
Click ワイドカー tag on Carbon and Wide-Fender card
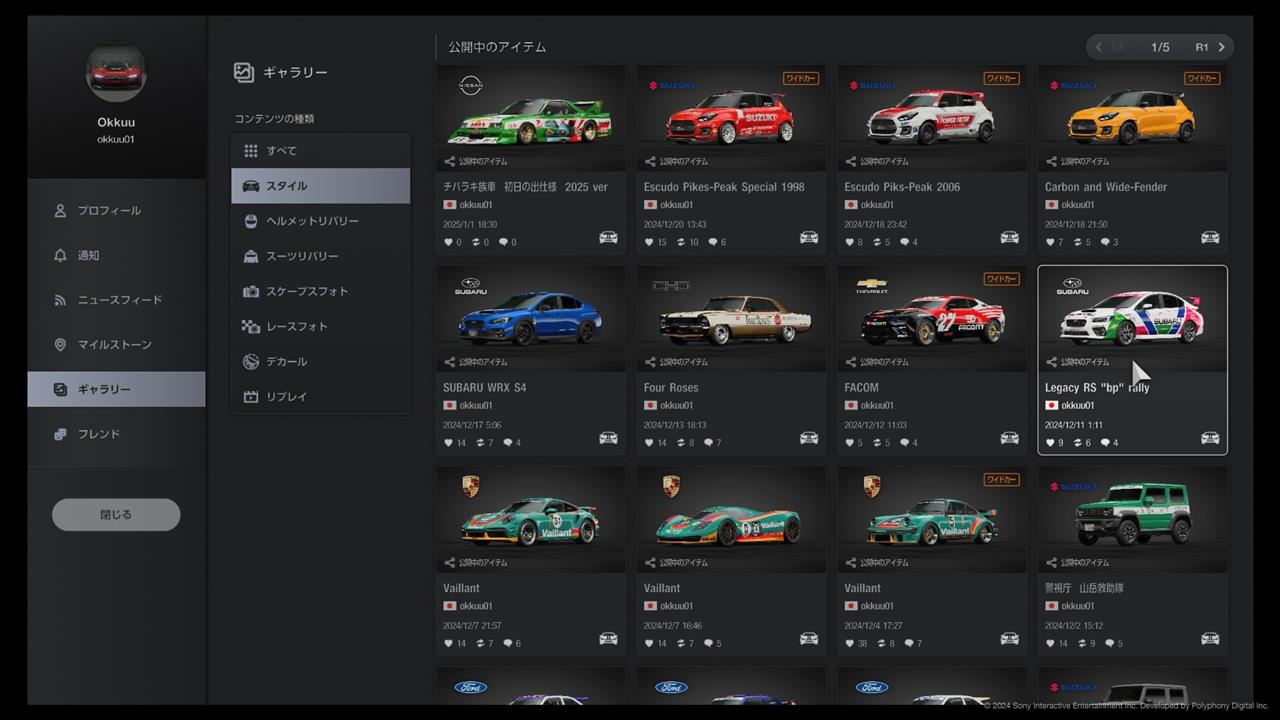pyautogui.click(x=1202, y=78)
